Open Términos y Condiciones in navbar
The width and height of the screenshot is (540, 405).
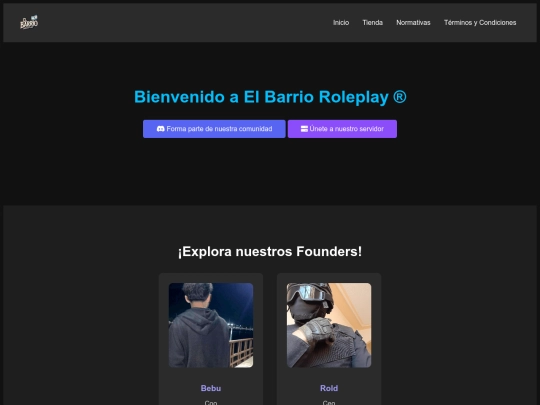pyautogui.click(x=480, y=23)
